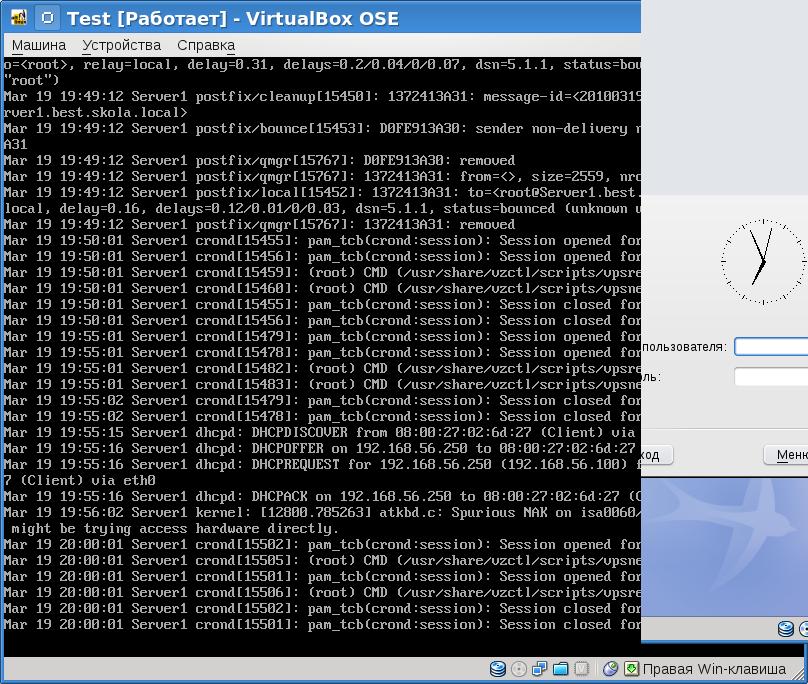Click the sticky window button in title bar
Image resolution: width=808 pixels, height=684 pixels.
pos(47,18)
